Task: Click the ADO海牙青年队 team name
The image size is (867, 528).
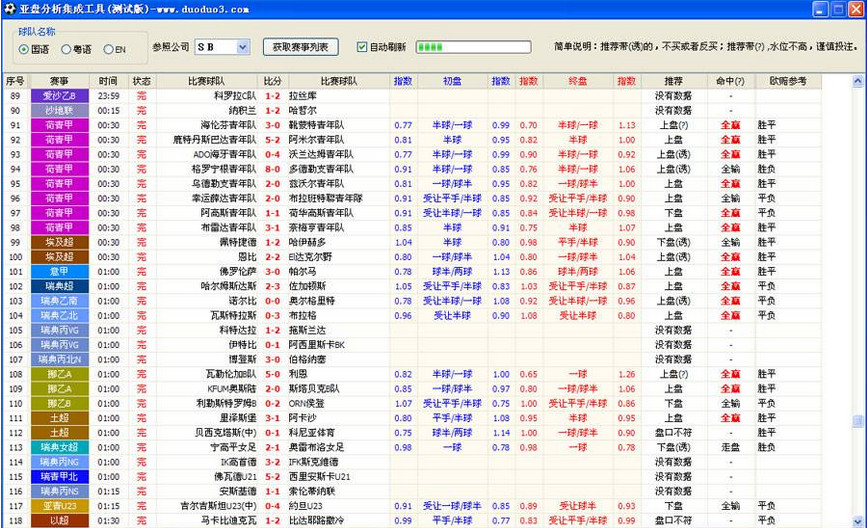Action: click(224, 154)
